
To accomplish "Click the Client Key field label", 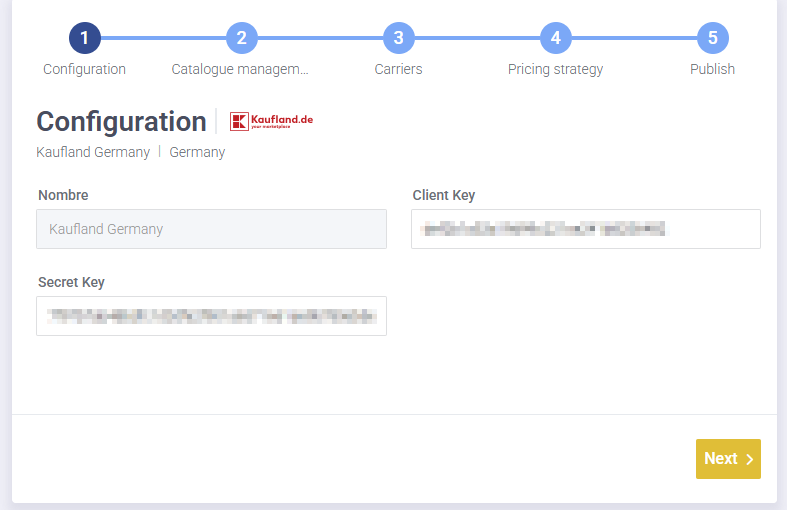I will 443,195.
